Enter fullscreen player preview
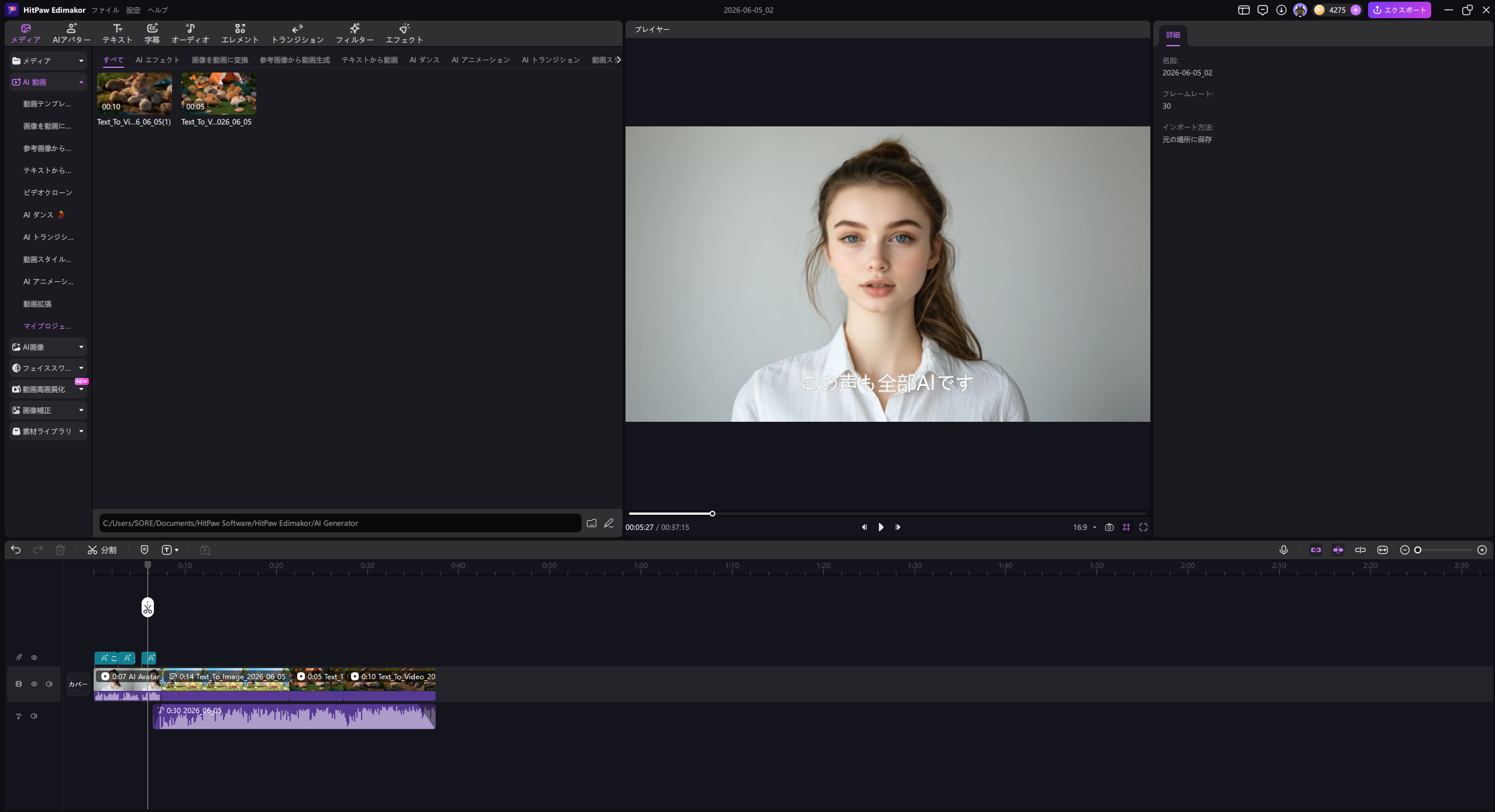 [x=1143, y=527]
